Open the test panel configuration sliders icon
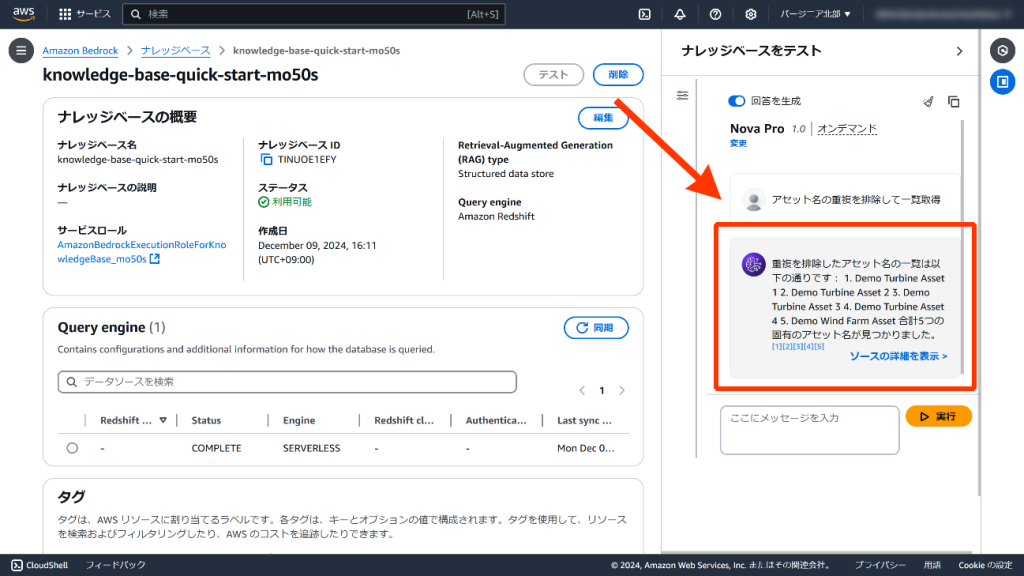The height and width of the screenshot is (576, 1024). pyautogui.click(x=682, y=96)
